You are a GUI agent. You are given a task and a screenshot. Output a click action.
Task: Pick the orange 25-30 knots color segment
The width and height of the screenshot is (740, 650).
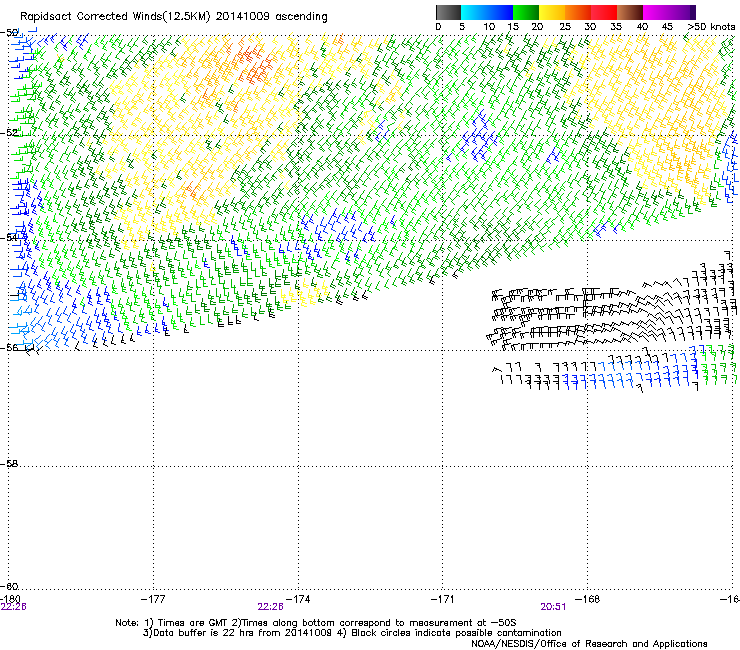(x=578, y=12)
